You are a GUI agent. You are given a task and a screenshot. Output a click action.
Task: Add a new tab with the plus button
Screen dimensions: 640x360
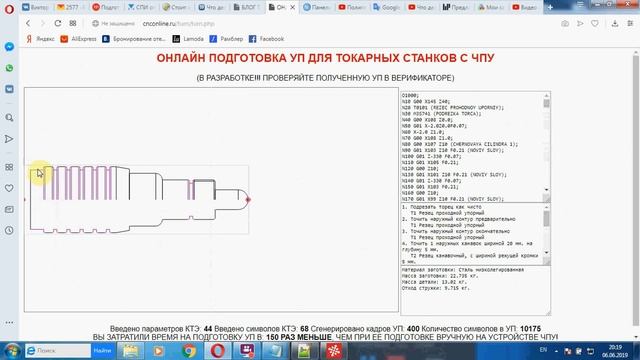550,7
